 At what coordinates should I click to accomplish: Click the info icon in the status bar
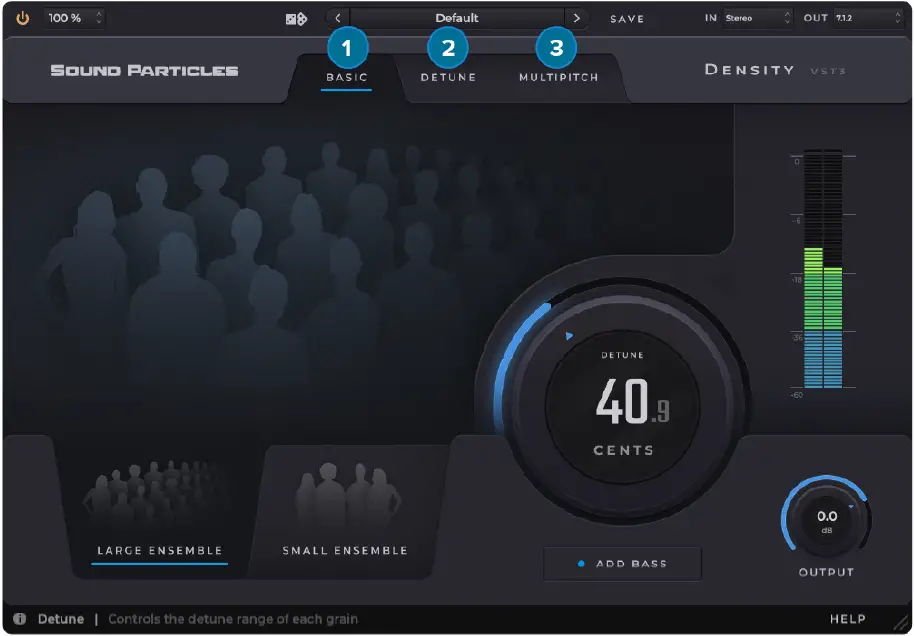point(22,618)
